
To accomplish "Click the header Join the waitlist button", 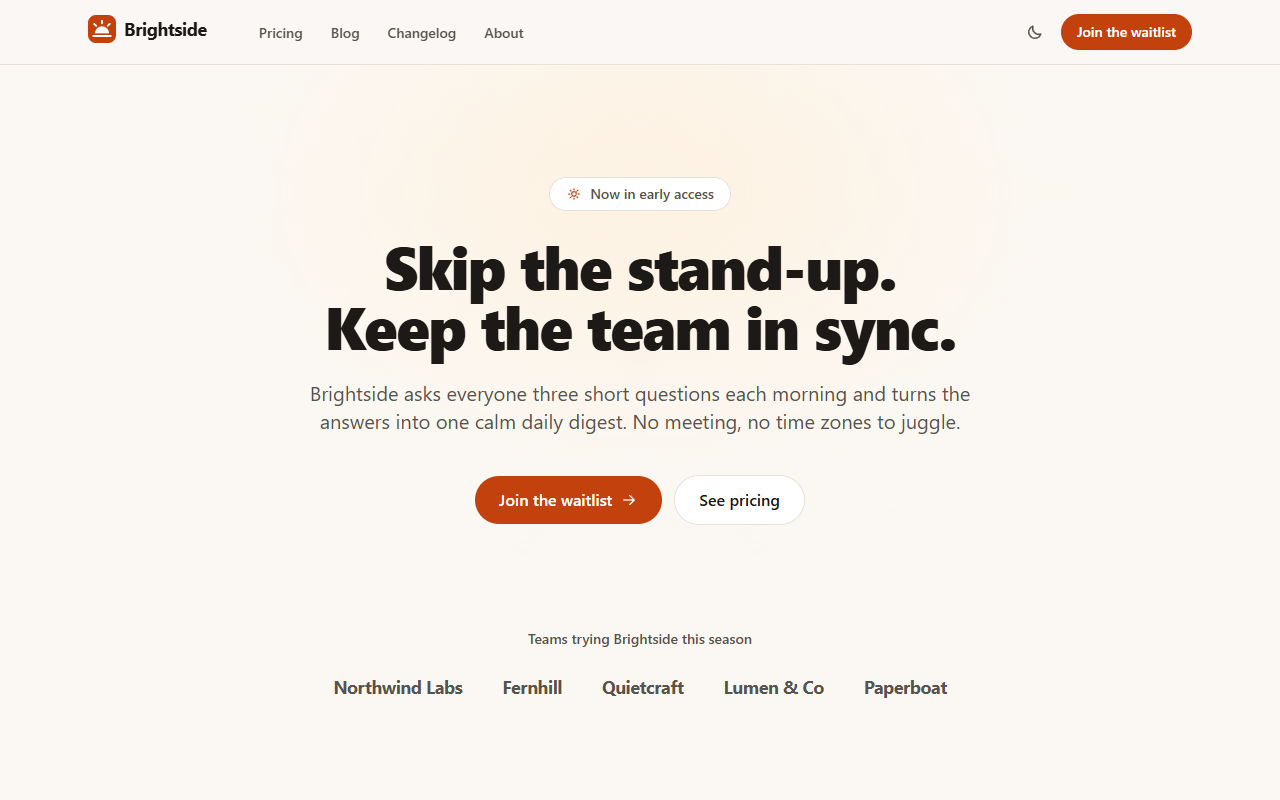I will click(1126, 32).
